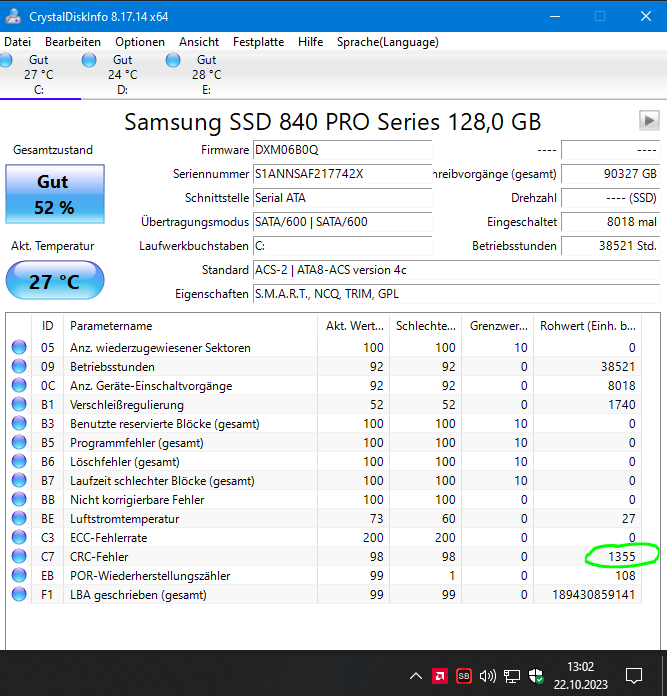Select the CRC-Fehler parameter name
The height and width of the screenshot is (696, 667).
tap(99, 557)
